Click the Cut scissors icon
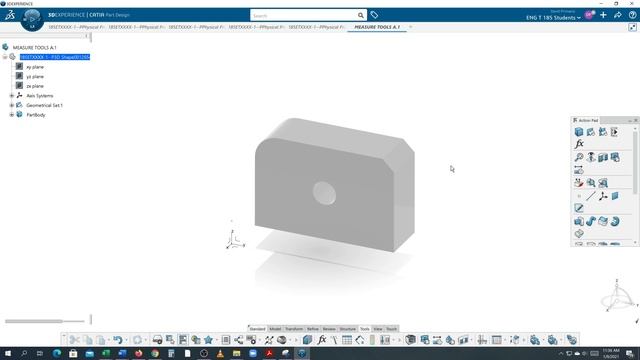Viewport: 640px width, 360px height. click(x=74, y=340)
